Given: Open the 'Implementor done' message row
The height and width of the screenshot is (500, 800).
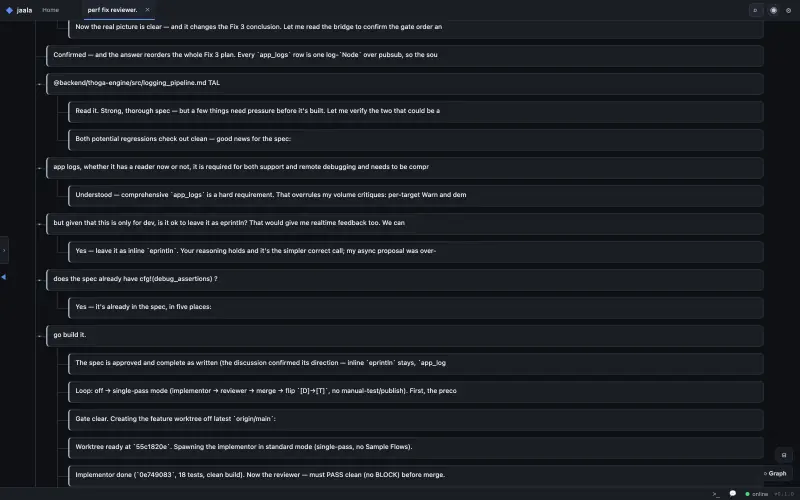Looking at the screenshot, I should tap(415, 475).
